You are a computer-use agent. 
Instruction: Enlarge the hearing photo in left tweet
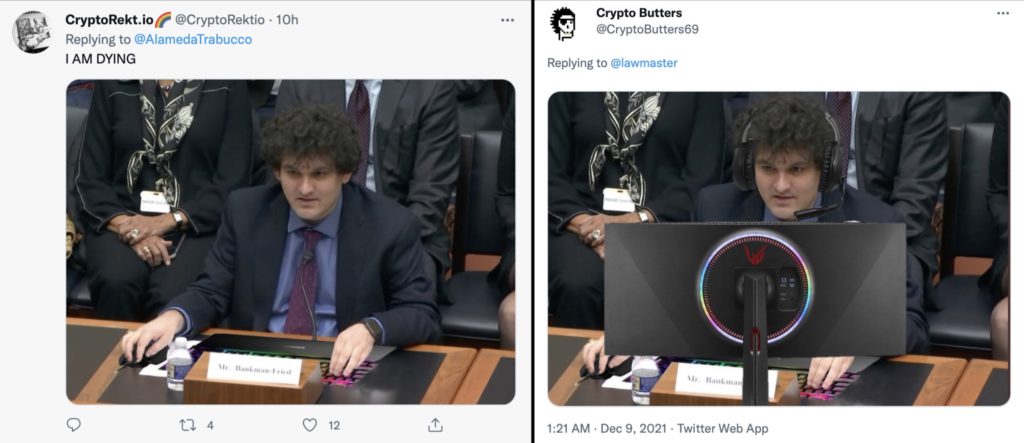click(x=291, y=242)
